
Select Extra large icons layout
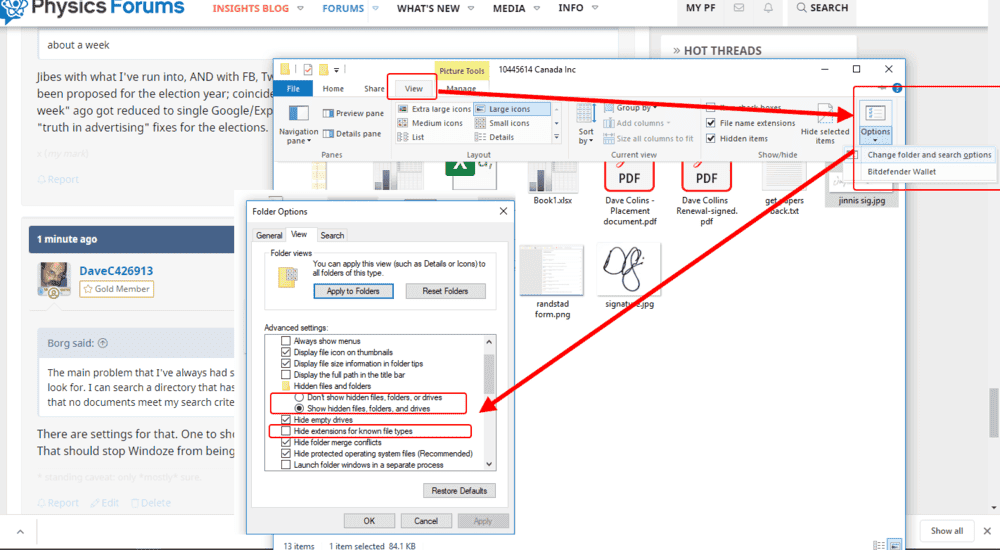pyautogui.click(x=434, y=109)
